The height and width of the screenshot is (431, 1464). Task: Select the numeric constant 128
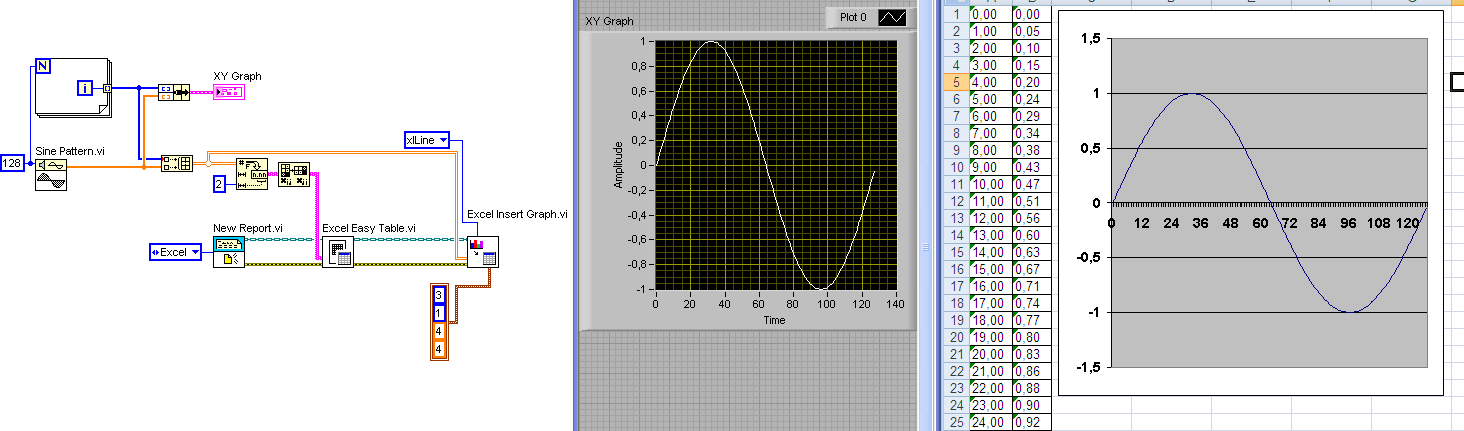click(x=13, y=163)
